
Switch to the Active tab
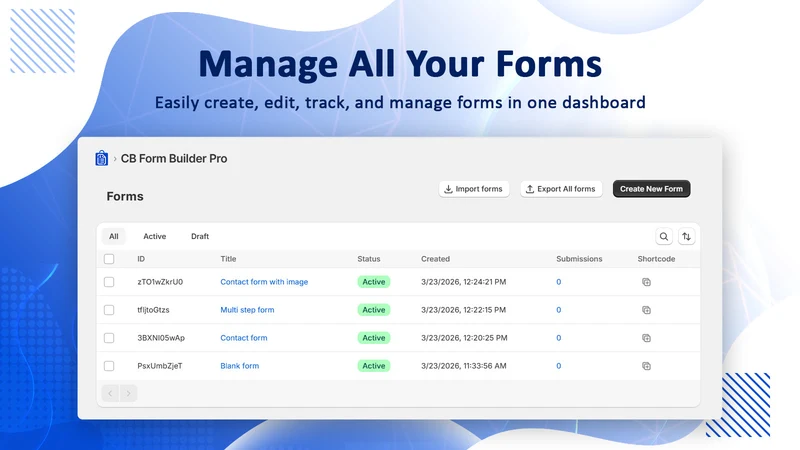pyautogui.click(x=155, y=236)
